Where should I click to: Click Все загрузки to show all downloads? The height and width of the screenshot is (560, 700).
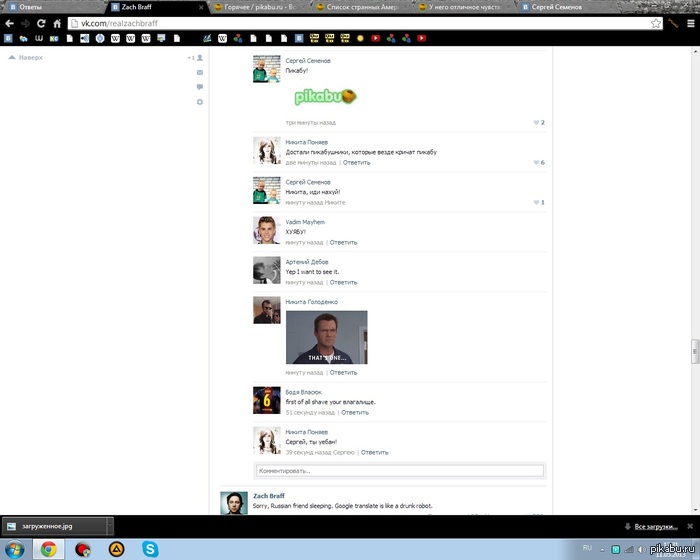point(654,526)
